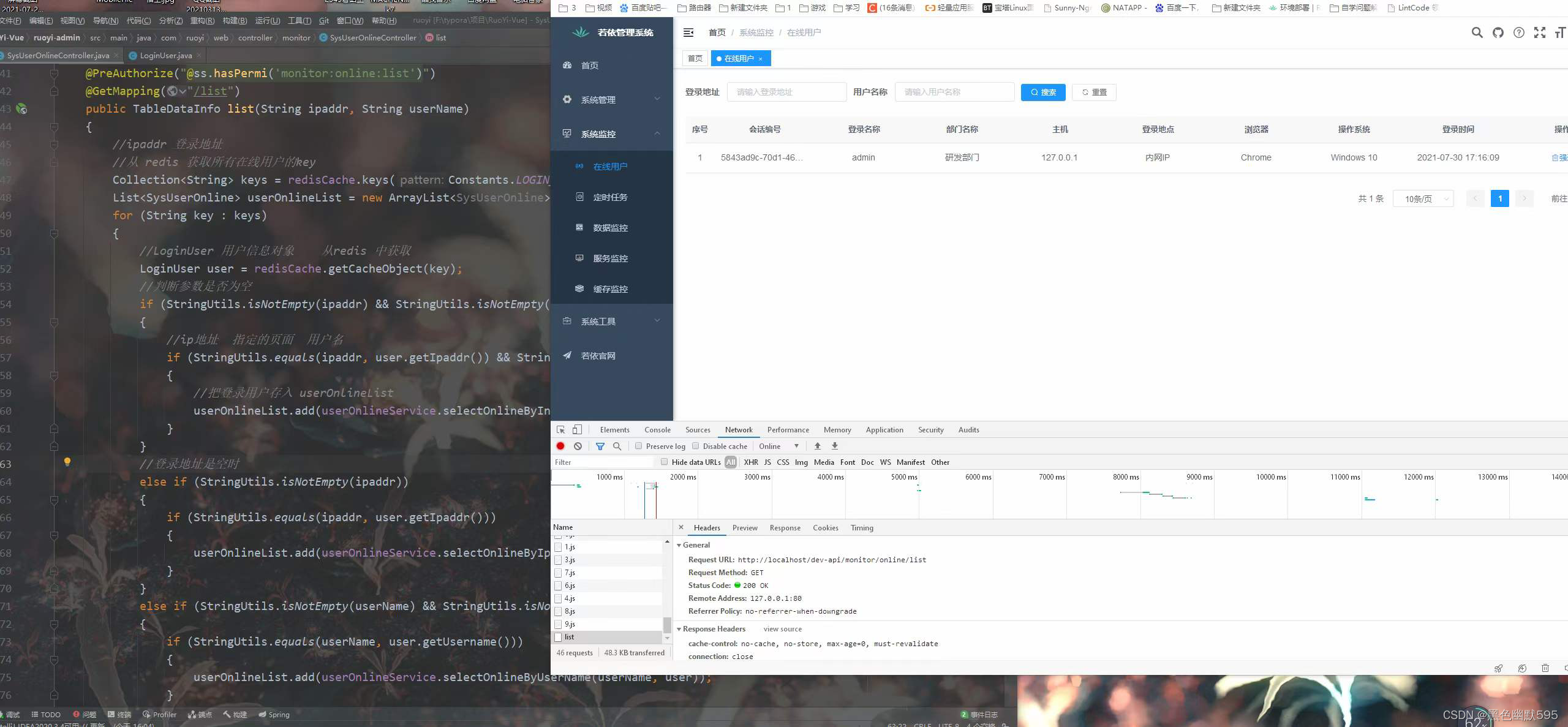Screen dimensions: 1568x727
Task: Stop recording network log red button
Action: pyautogui.click(x=560, y=446)
